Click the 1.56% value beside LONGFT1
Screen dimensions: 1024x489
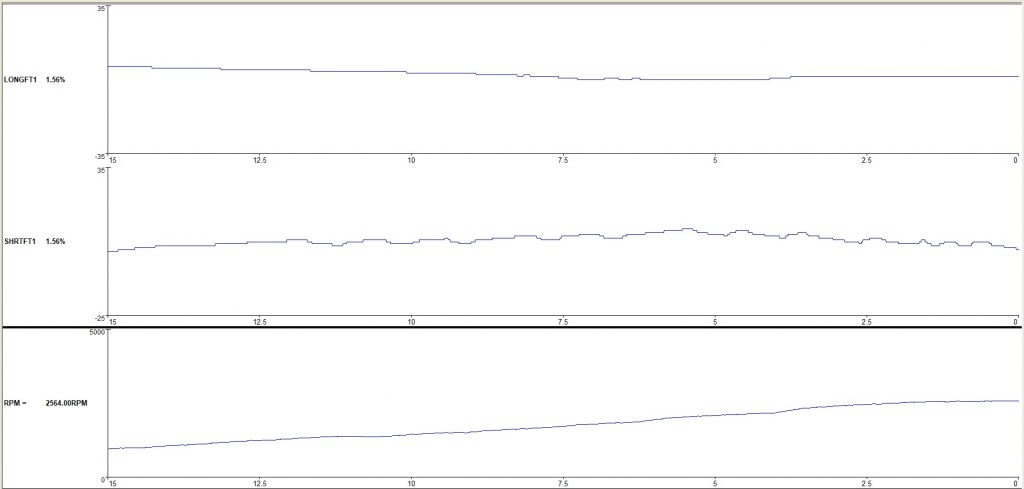click(x=55, y=79)
